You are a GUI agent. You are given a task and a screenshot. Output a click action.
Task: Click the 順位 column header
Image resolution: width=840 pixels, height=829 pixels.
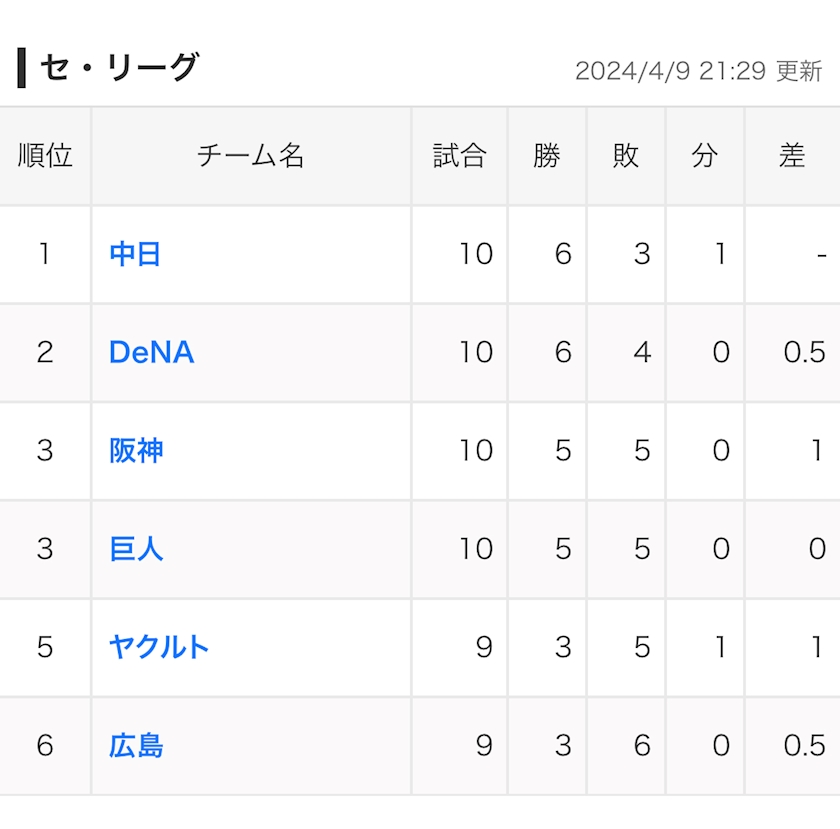coord(45,156)
